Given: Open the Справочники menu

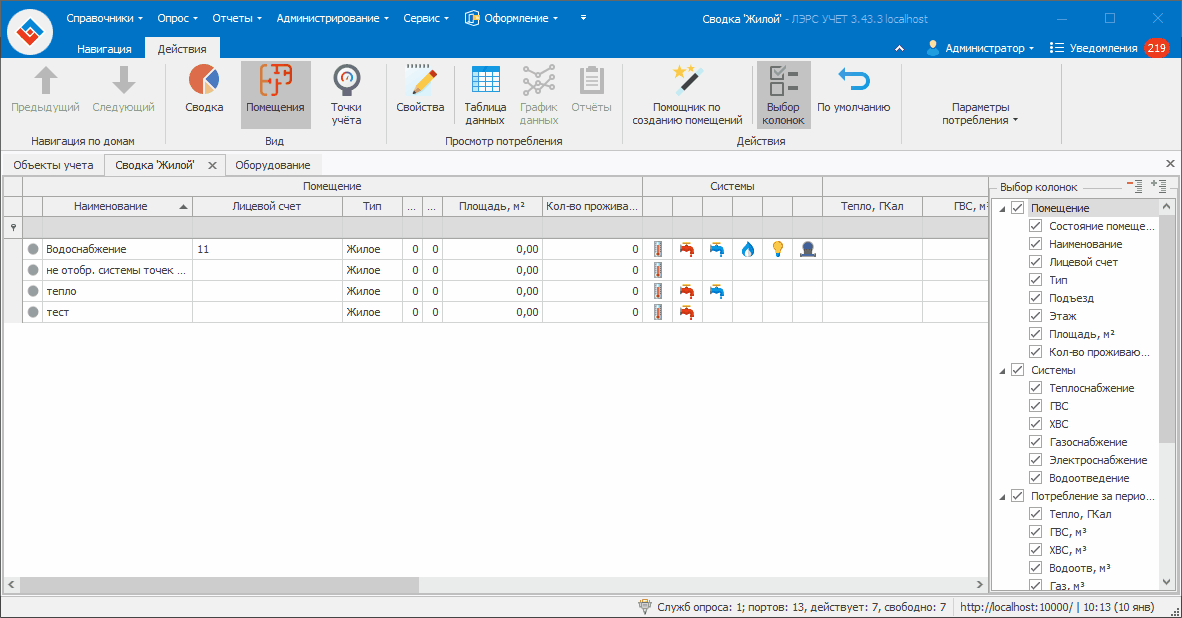Looking at the screenshot, I should click(104, 18).
